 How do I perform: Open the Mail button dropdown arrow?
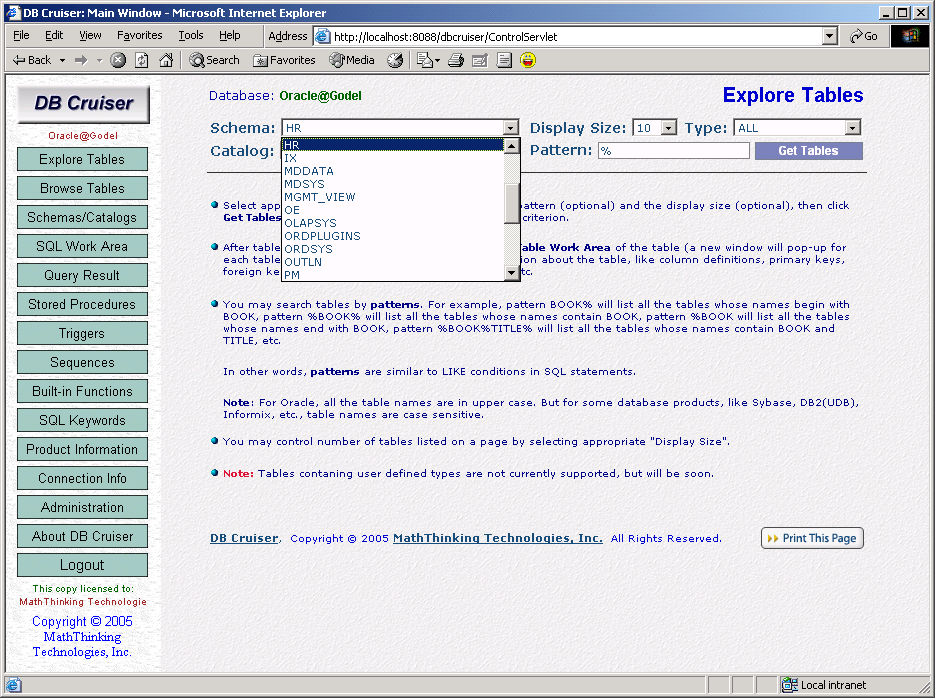437,60
